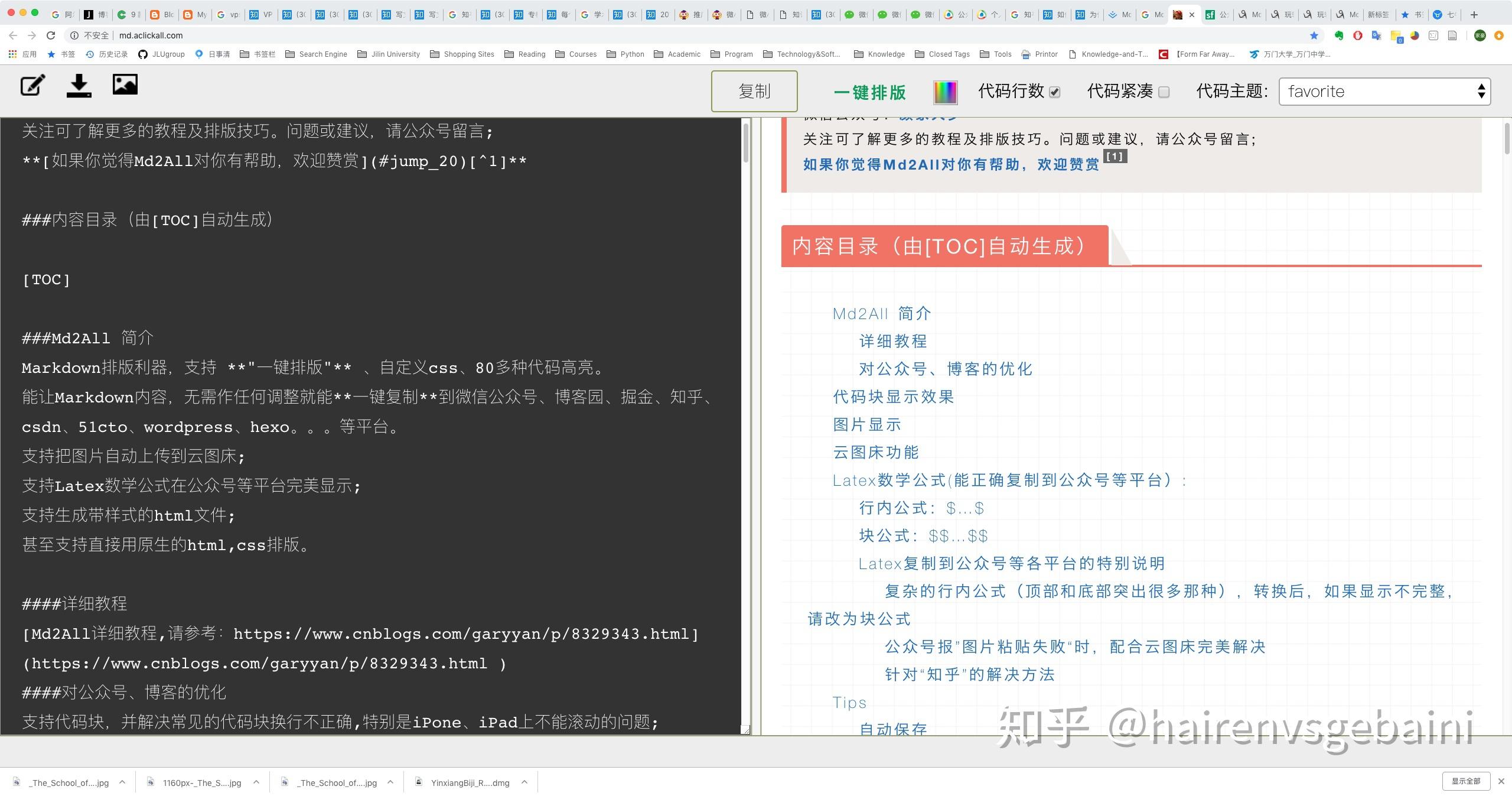Click the 复制 copy button
Image resolution: width=1512 pixels, height=796 pixels.
[x=754, y=91]
